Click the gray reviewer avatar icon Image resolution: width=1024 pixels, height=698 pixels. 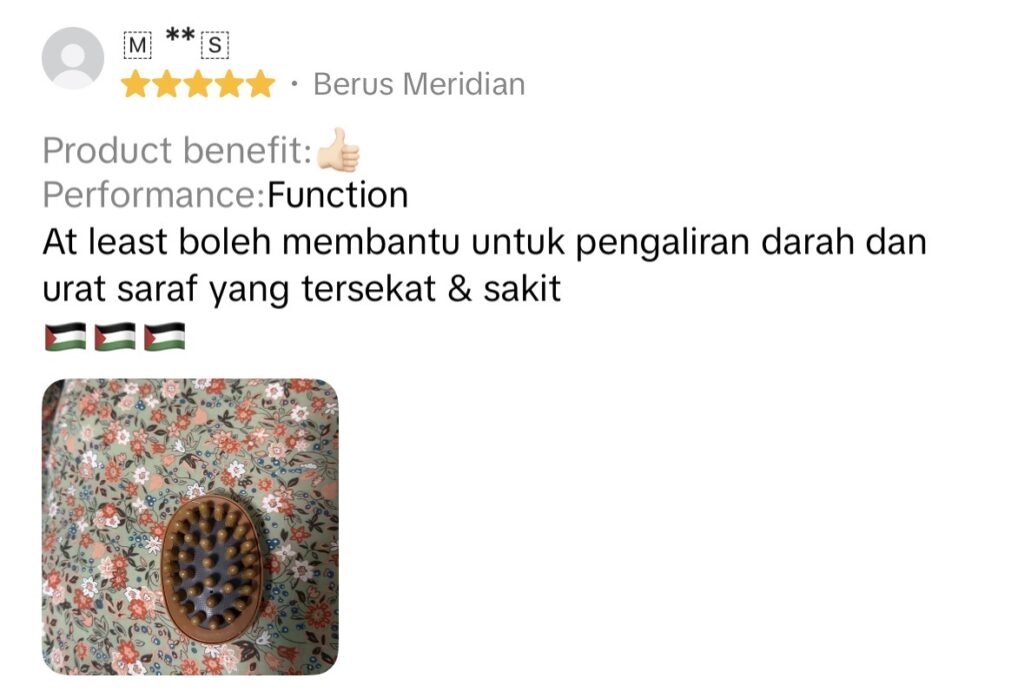[x=72, y=58]
